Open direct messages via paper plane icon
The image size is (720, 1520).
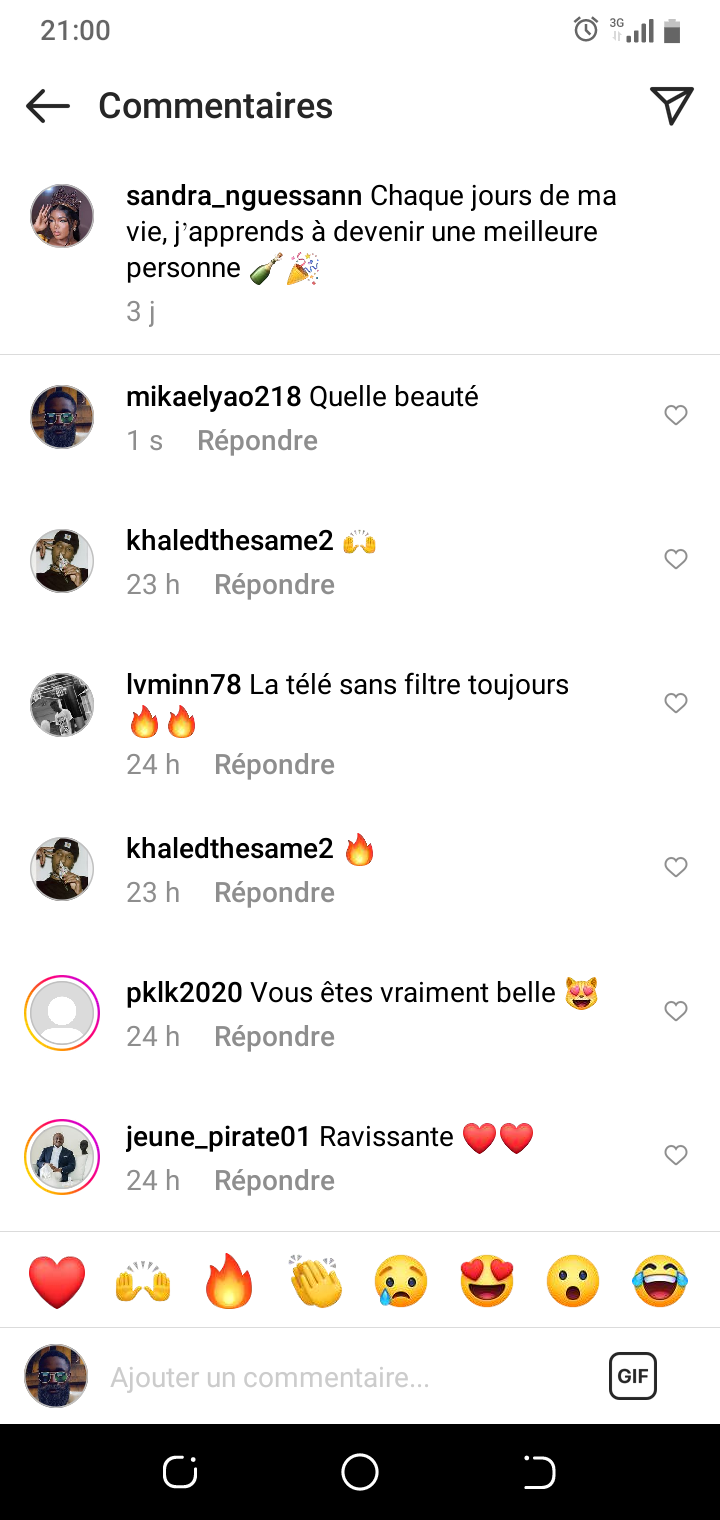pyautogui.click(x=671, y=105)
